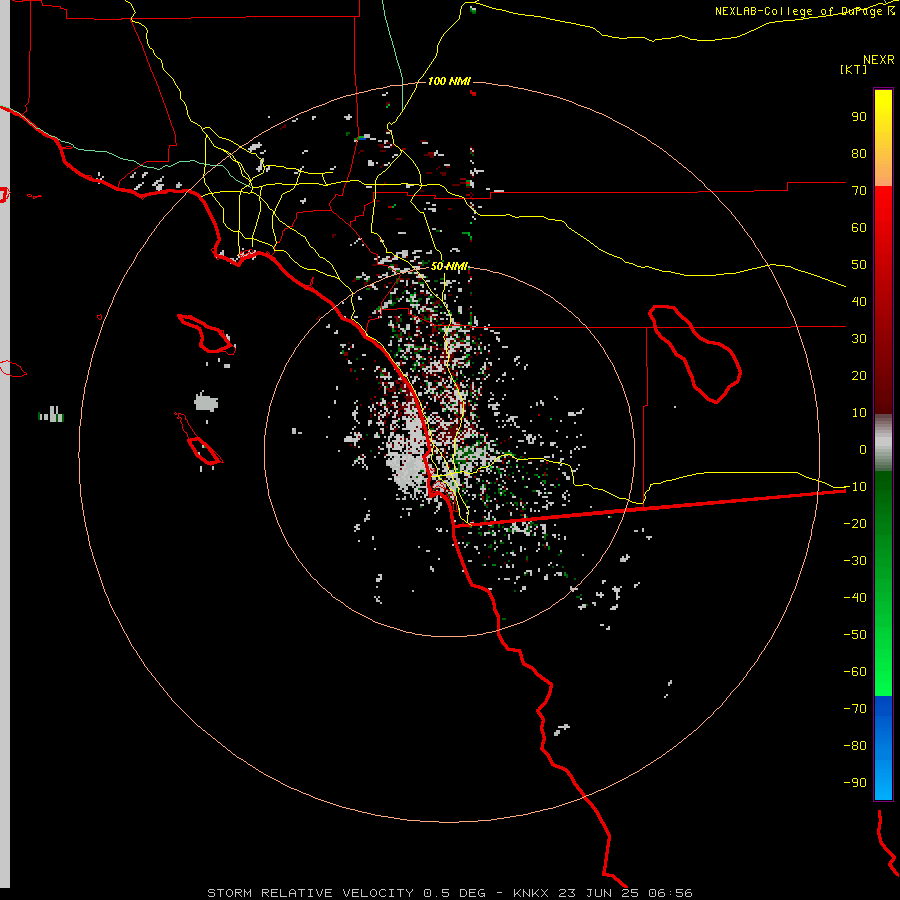
Task: Click the -40 value on velocity scale
Action: click(855, 598)
